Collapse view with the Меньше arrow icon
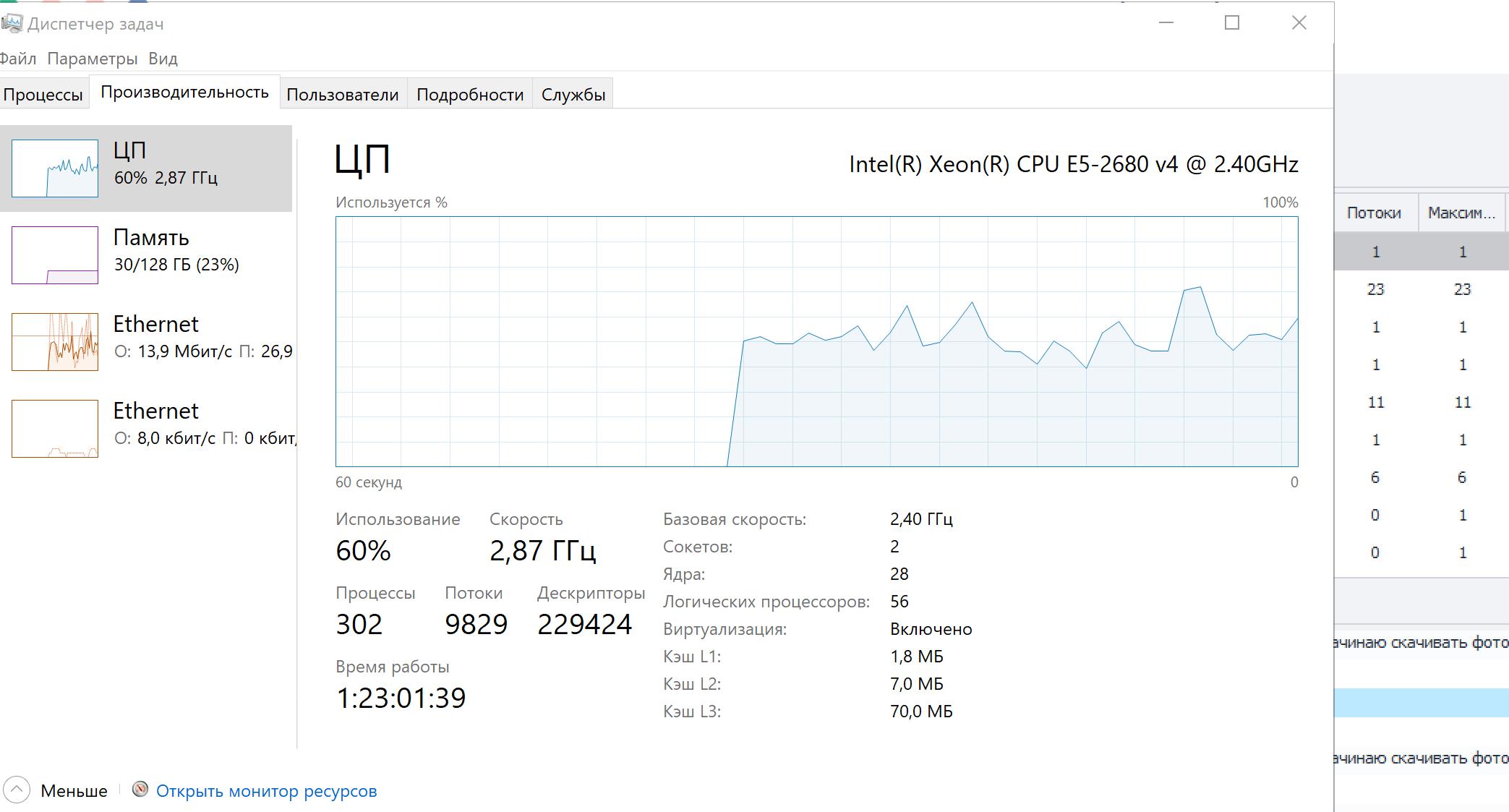 tap(17, 790)
